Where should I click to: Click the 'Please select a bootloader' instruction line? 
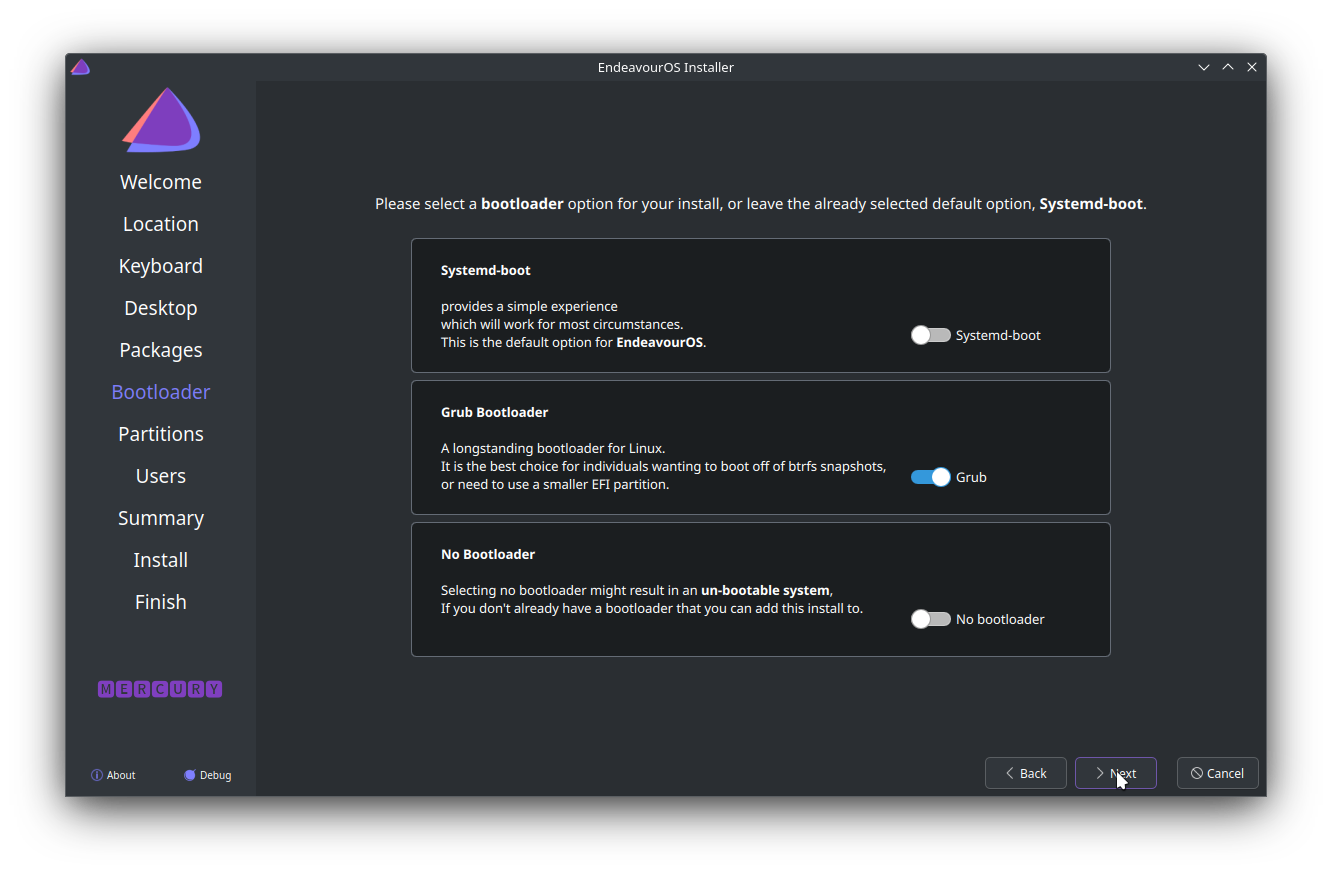click(761, 203)
